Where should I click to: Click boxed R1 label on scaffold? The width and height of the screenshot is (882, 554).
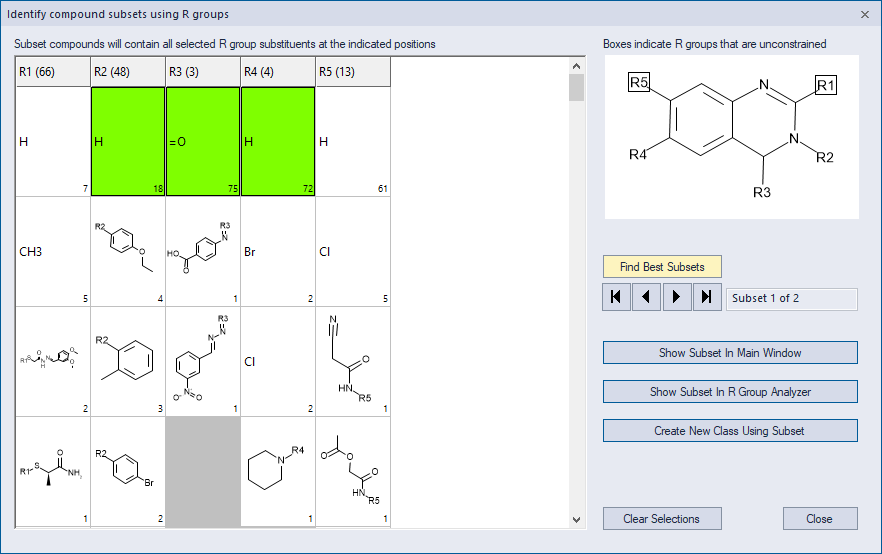pyautogui.click(x=826, y=85)
